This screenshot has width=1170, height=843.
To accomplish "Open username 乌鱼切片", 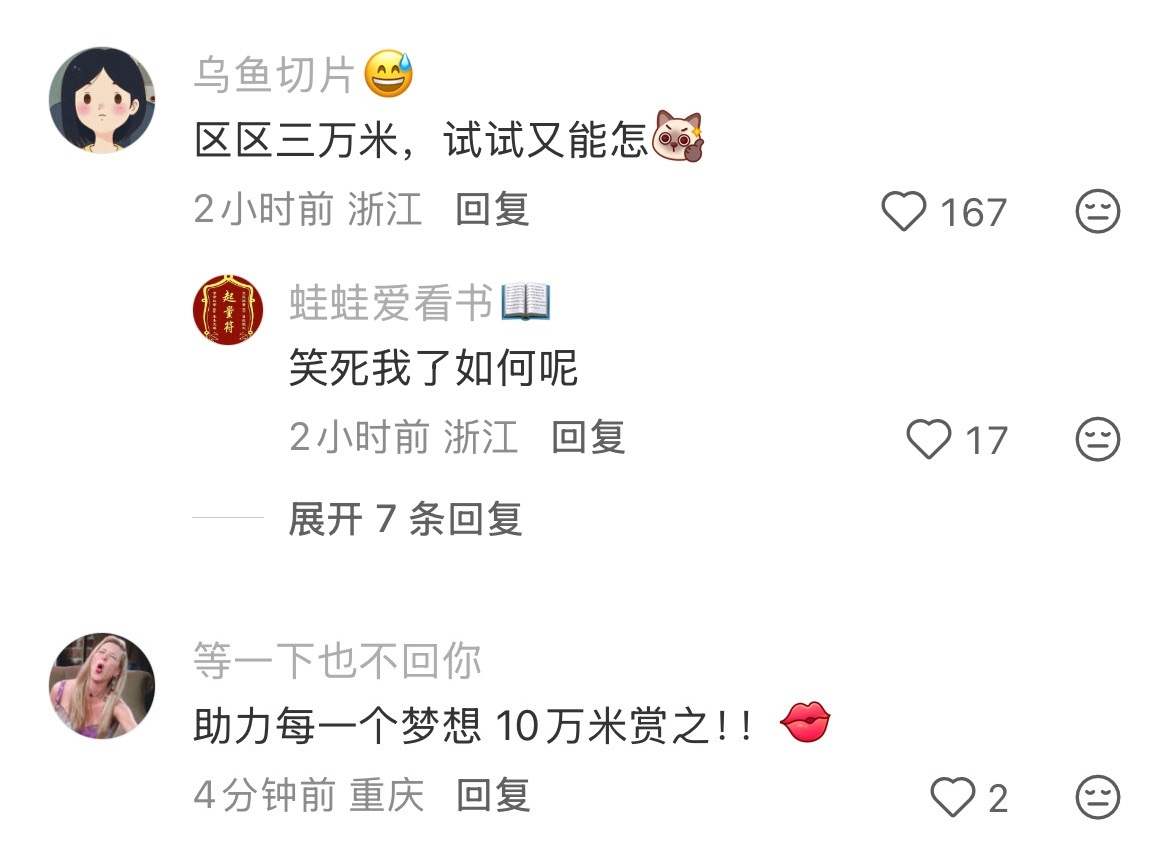I will point(274,75).
